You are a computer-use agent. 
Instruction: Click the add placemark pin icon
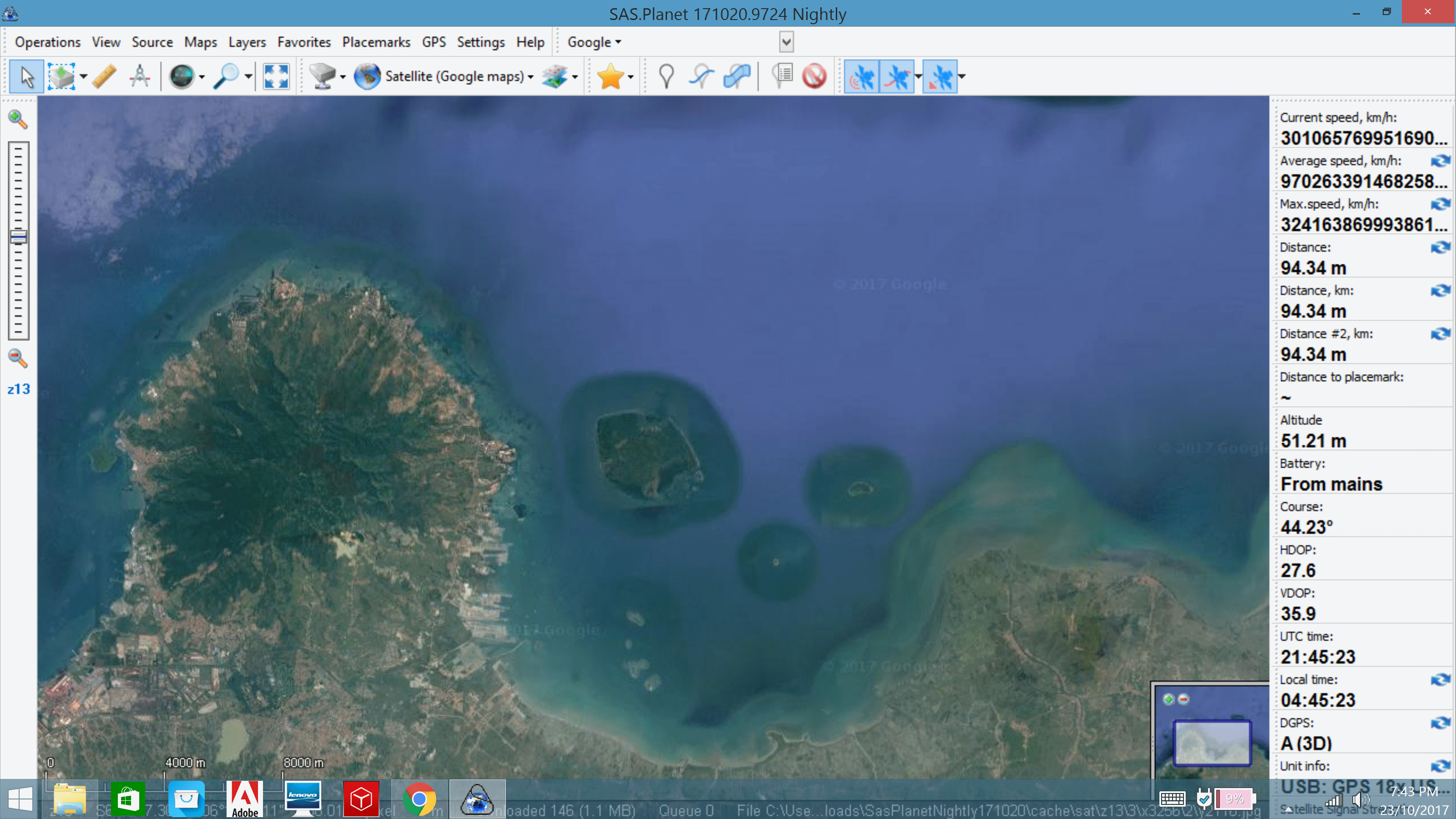tap(667, 76)
